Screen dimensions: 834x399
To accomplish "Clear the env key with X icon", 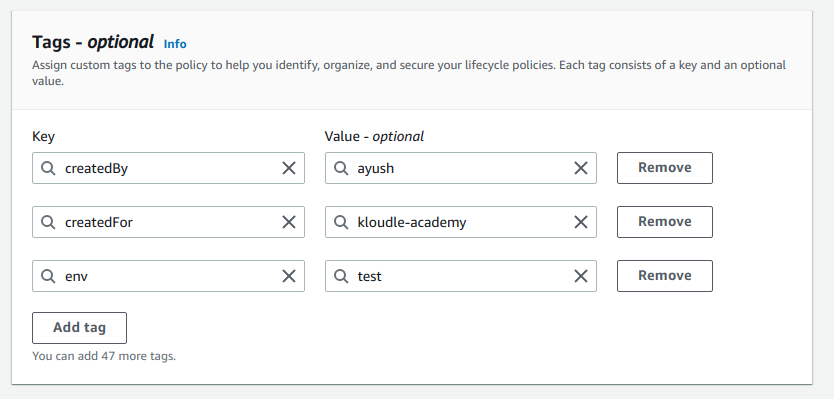I will click(289, 276).
